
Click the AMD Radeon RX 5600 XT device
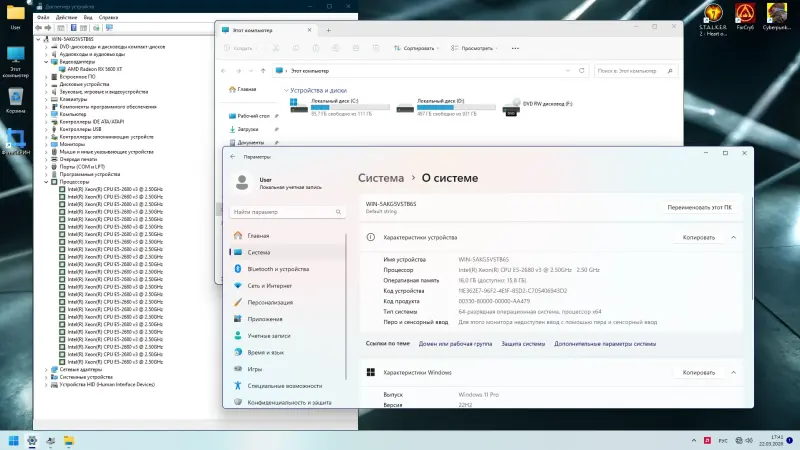pos(95,68)
